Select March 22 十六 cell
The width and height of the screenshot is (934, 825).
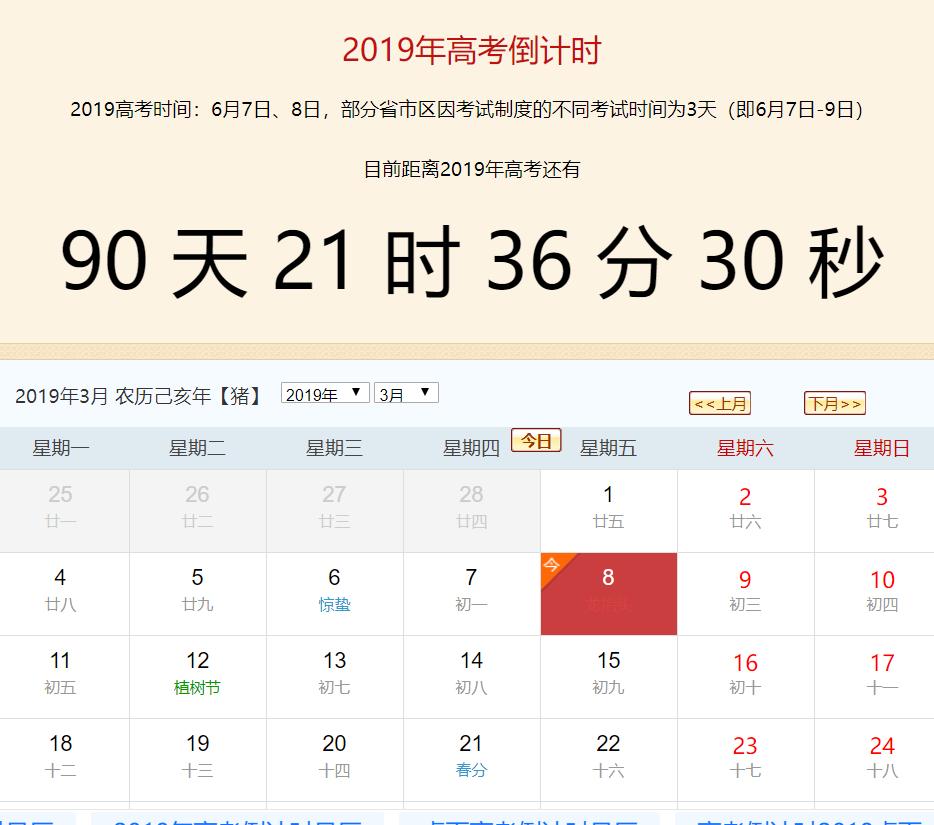pos(609,759)
